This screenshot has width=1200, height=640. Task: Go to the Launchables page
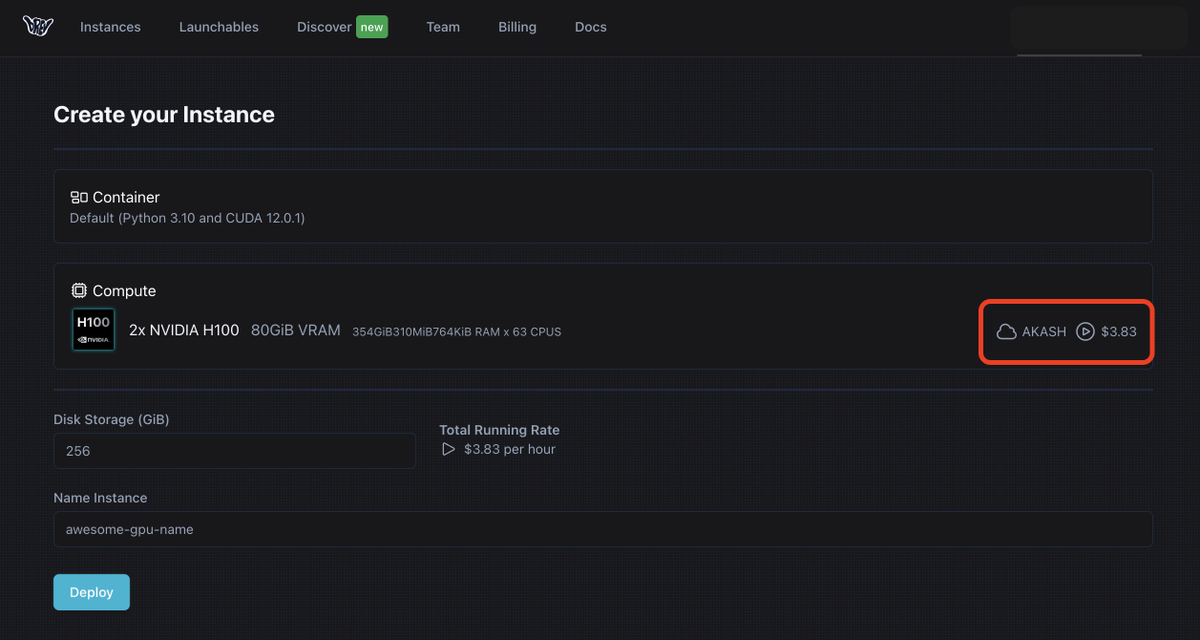tap(219, 27)
